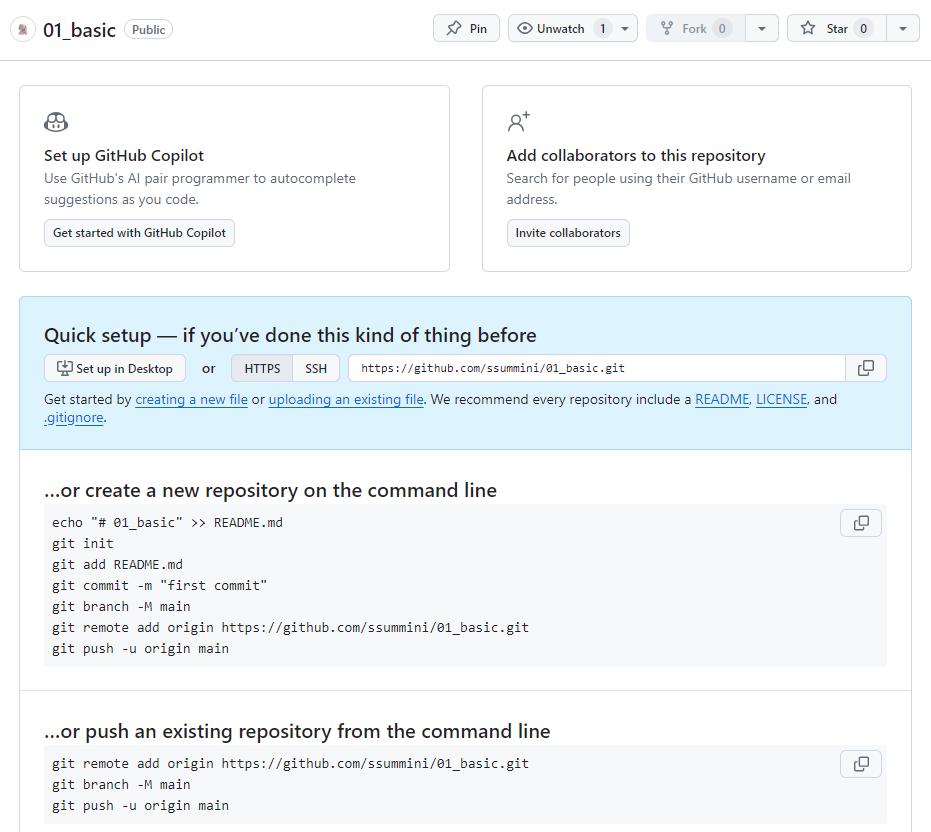Image resolution: width=931 pixels, height=832 pixels.
Task: Fork the repository
Action: [x=695, y=29]
